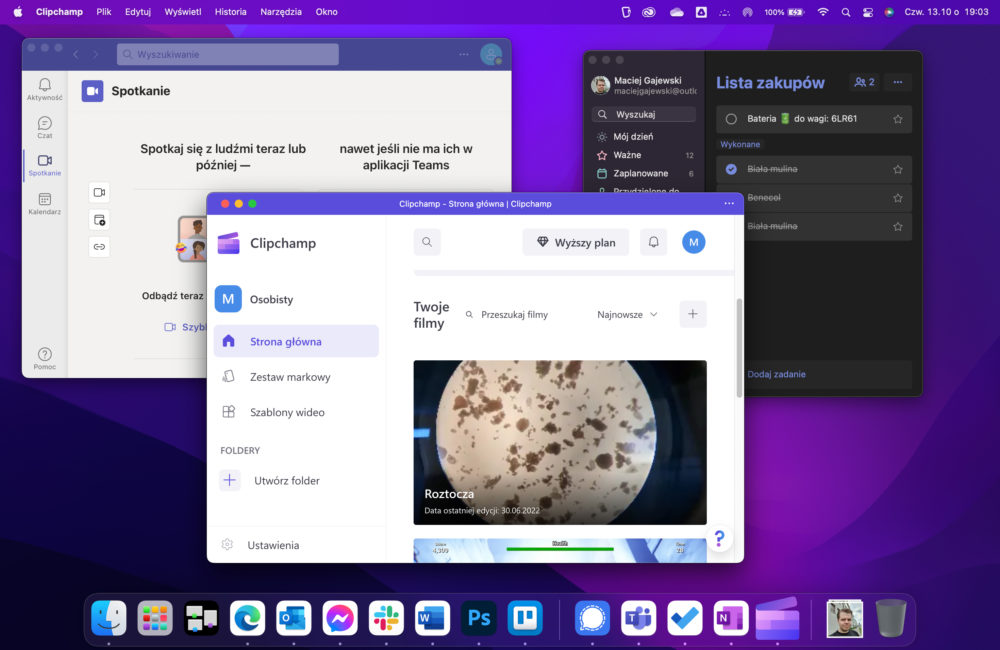The width and height of the screenshot is (1000, 650).
Task: Open Zestaw markowy in Clipchamp sidebar
Action: tap(296, 377)
